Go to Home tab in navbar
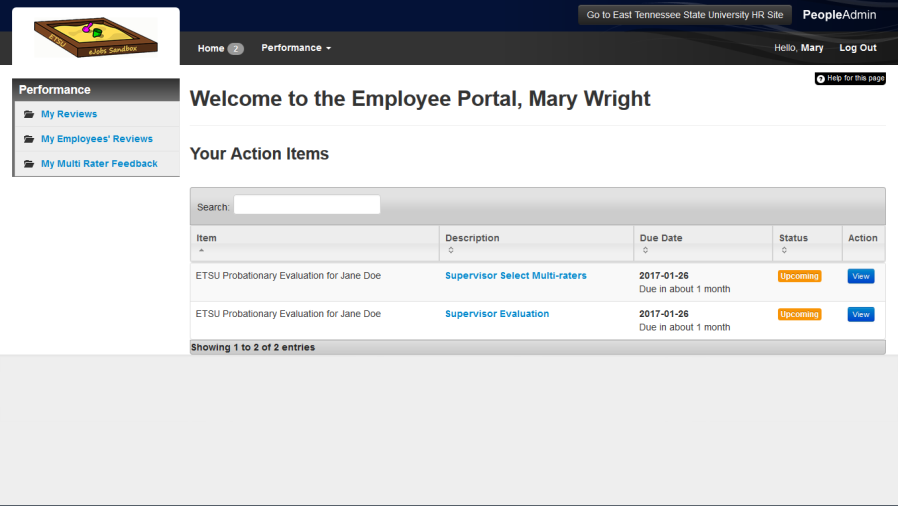 (211, 48)
